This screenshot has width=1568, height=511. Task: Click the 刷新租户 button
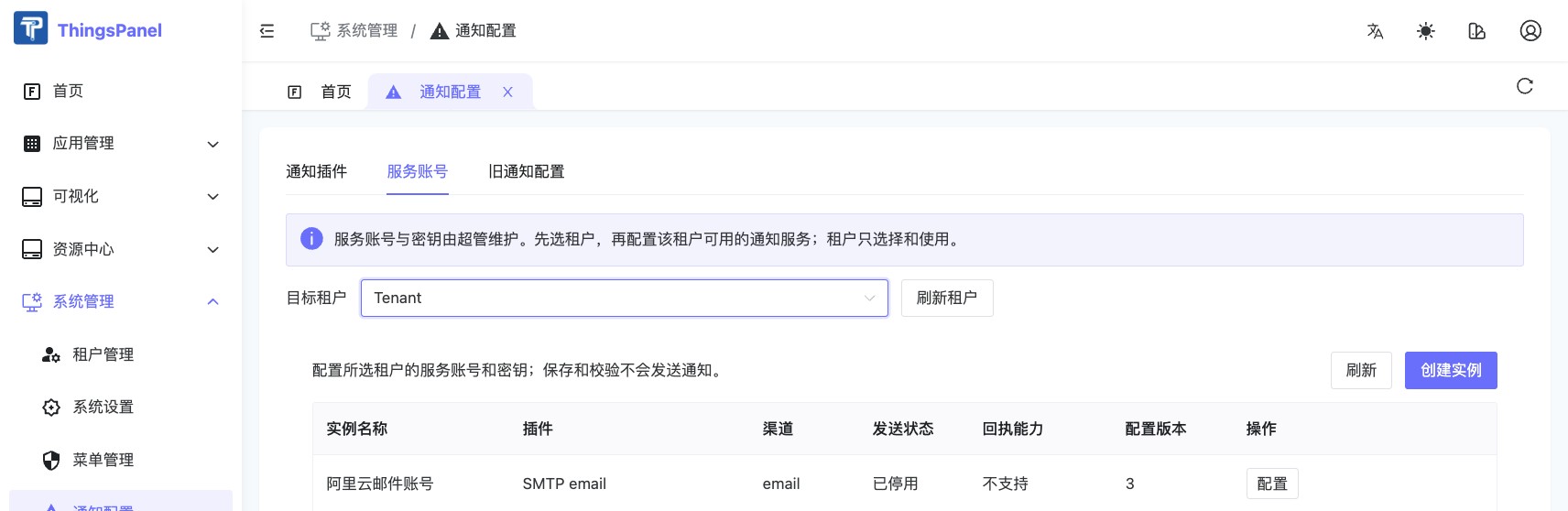pos(947,298)
